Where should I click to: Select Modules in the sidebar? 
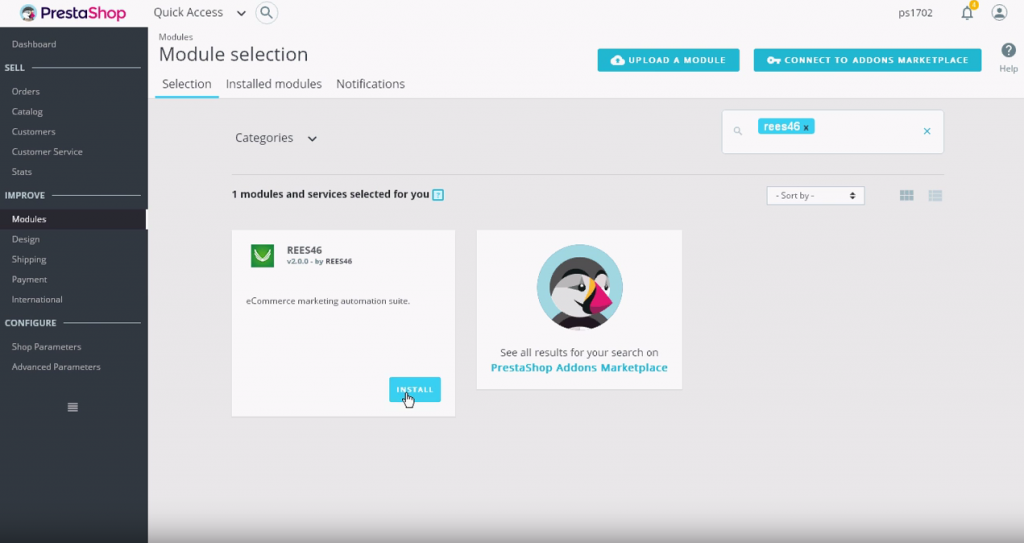point(74,219)
